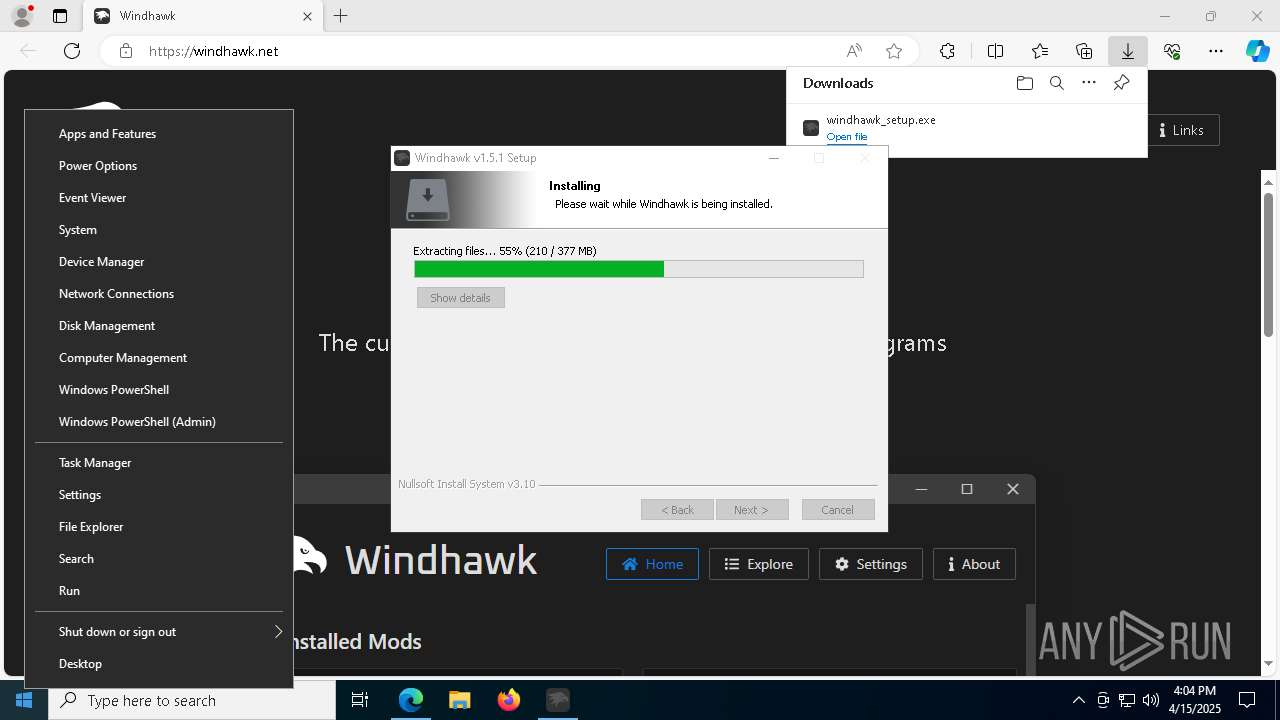Open notification center icon
Image resolution: width=1280 pixels, height=720 pixels.
[1247, 700]
